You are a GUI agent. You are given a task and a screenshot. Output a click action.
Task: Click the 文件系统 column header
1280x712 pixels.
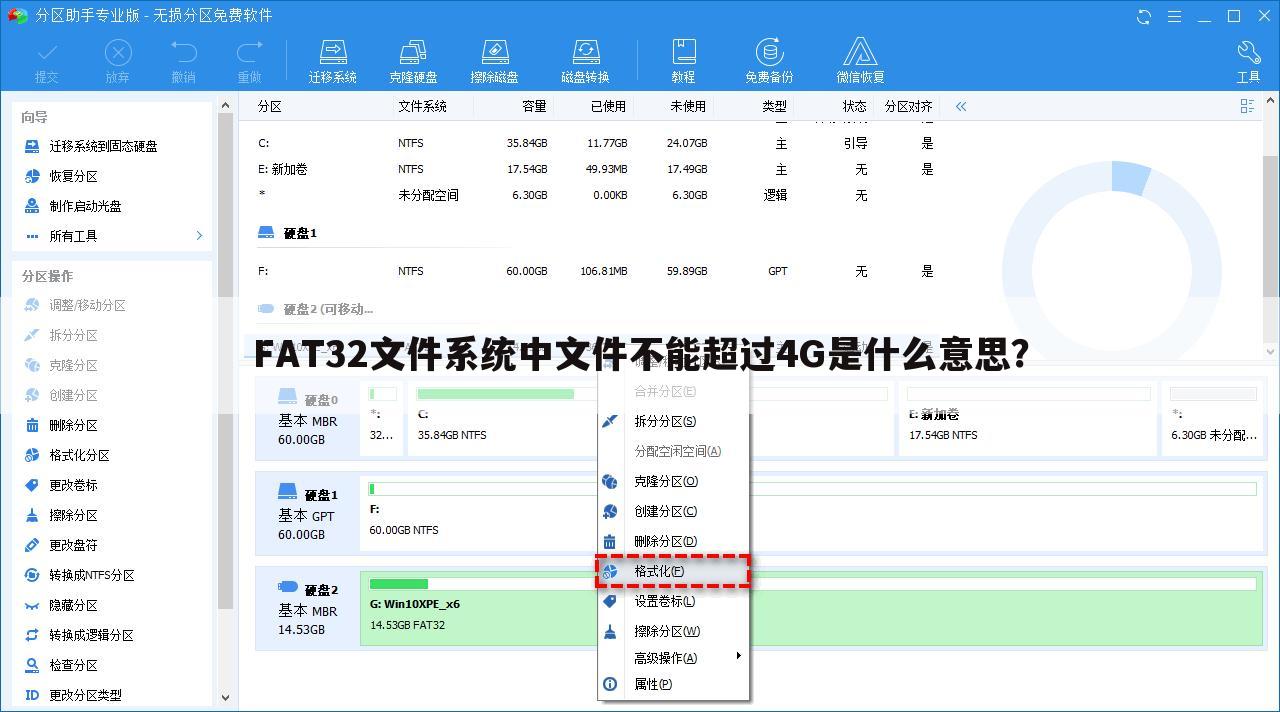click(422, 106)
